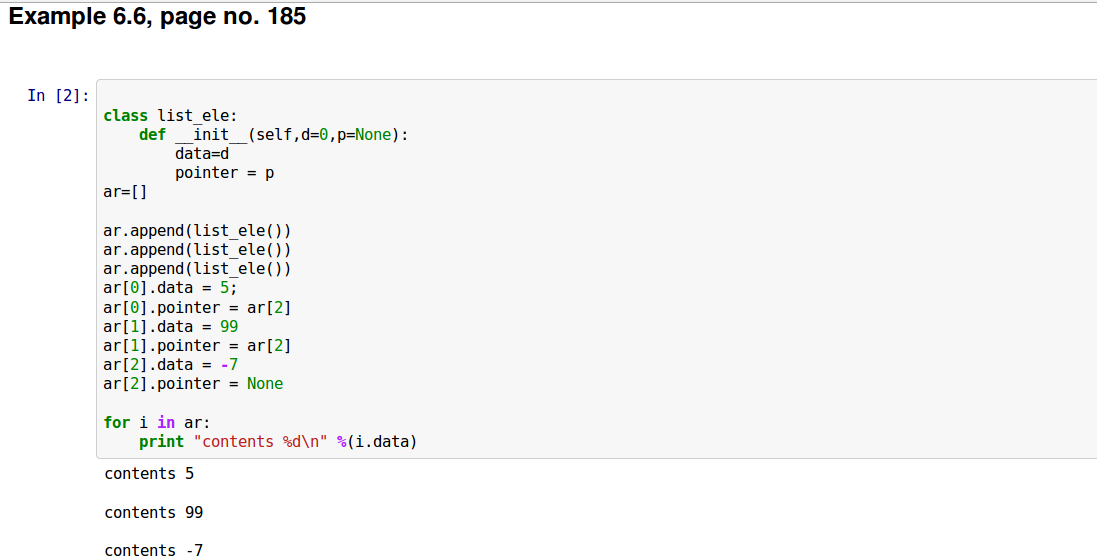The width and height of the screenshot is (1097, 560).
Task: Click the heading "Example 6.6, page no. 185"
Action: (x=157, y=17)
